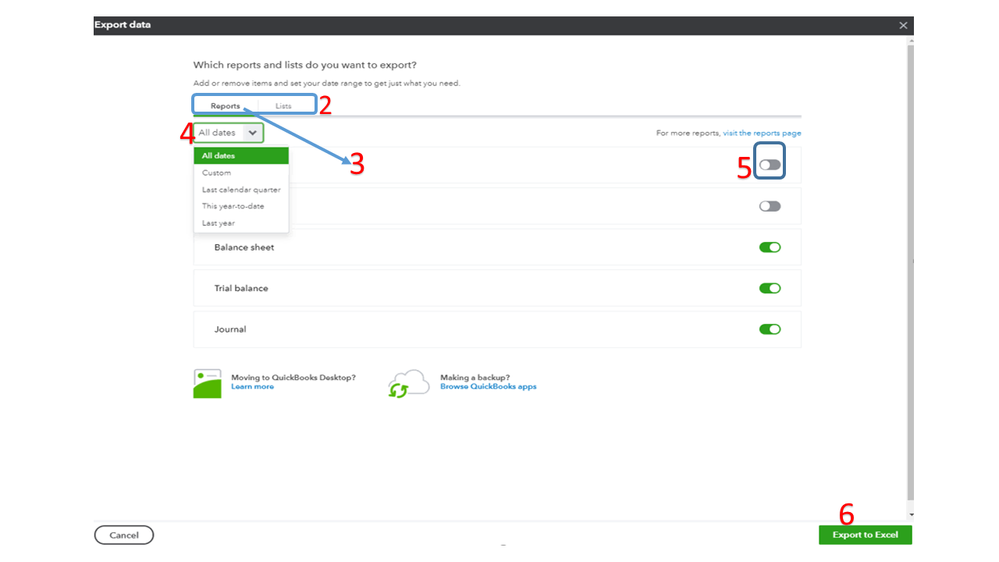
Task: Click the dropdown chevron beside All dates
Action: 252,133
